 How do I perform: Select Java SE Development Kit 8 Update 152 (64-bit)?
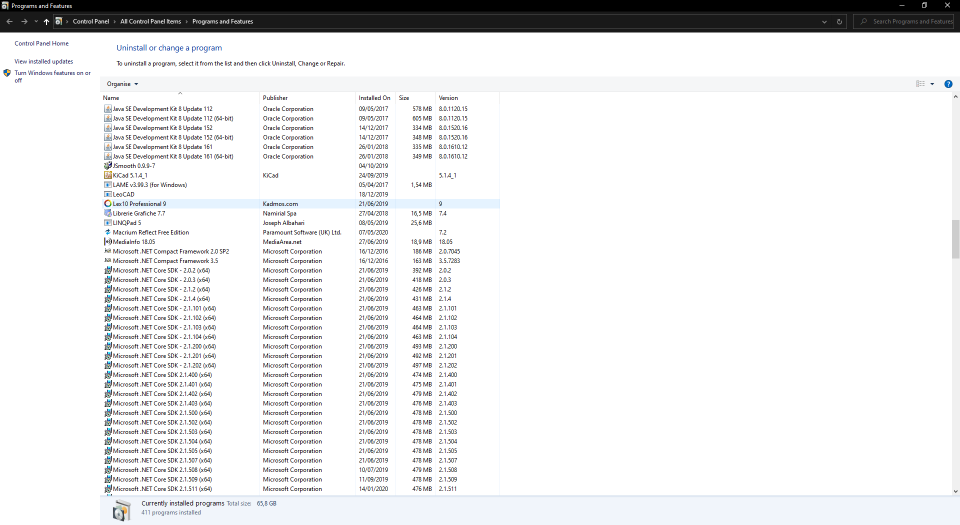click(x=301, y=137)
